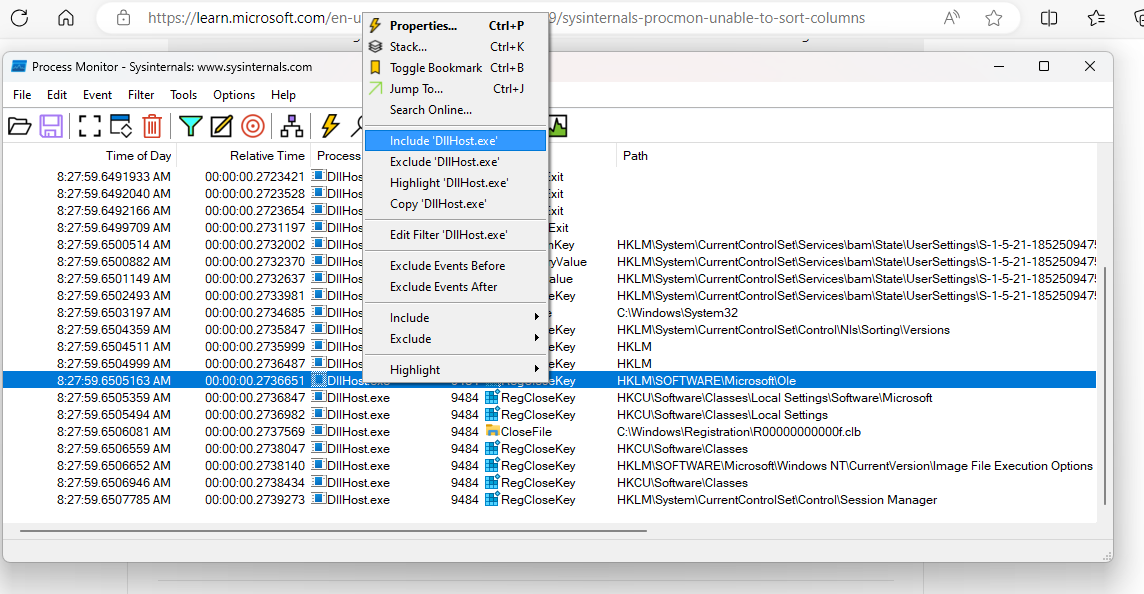This screenshot has width=1144, height=594.
Task: Select Exclude Events After
Action: (455, 287)
